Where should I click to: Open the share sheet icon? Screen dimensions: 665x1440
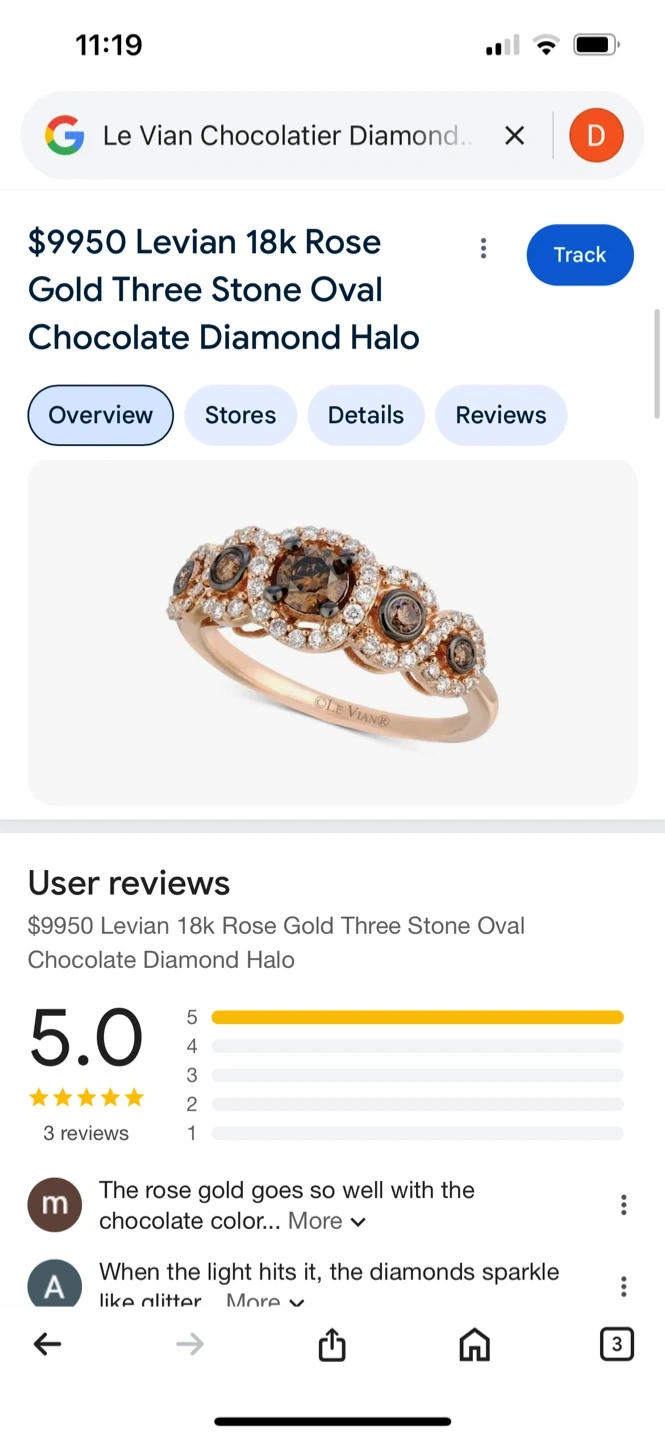332,1345
